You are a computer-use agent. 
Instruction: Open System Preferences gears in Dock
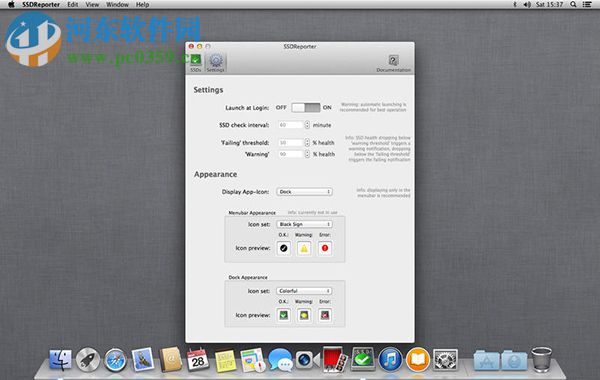(445, 360)
